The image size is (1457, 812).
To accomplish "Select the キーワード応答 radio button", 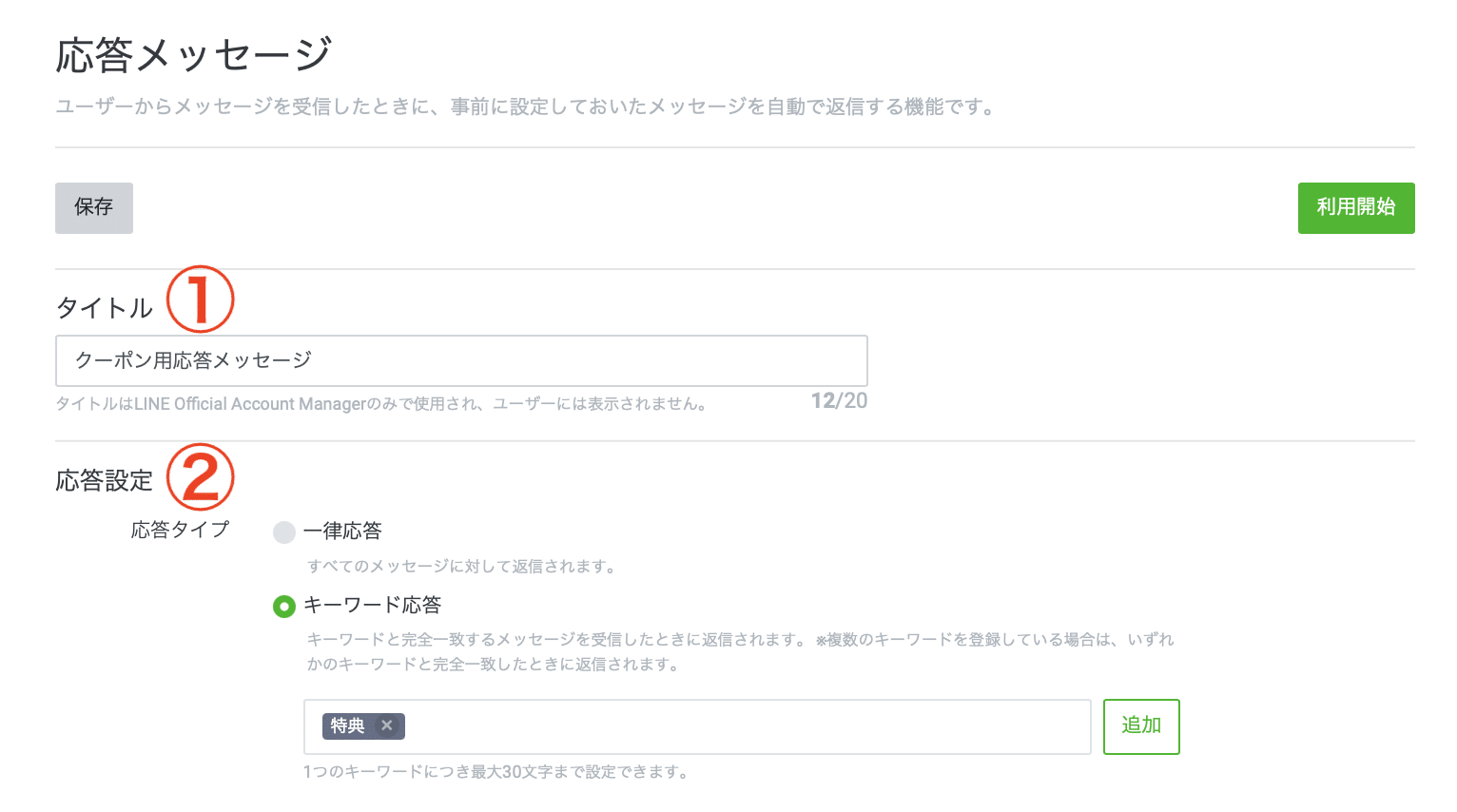I will (x=283, y=606).
